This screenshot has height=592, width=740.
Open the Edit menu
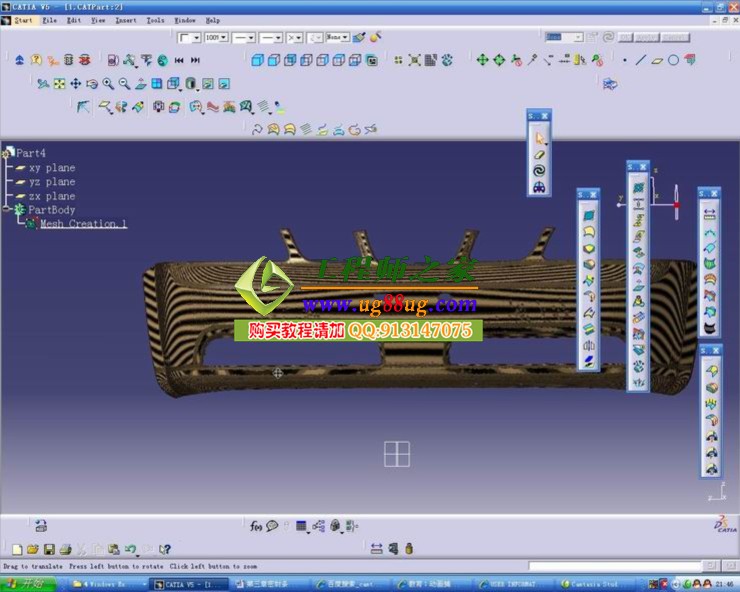74,20
